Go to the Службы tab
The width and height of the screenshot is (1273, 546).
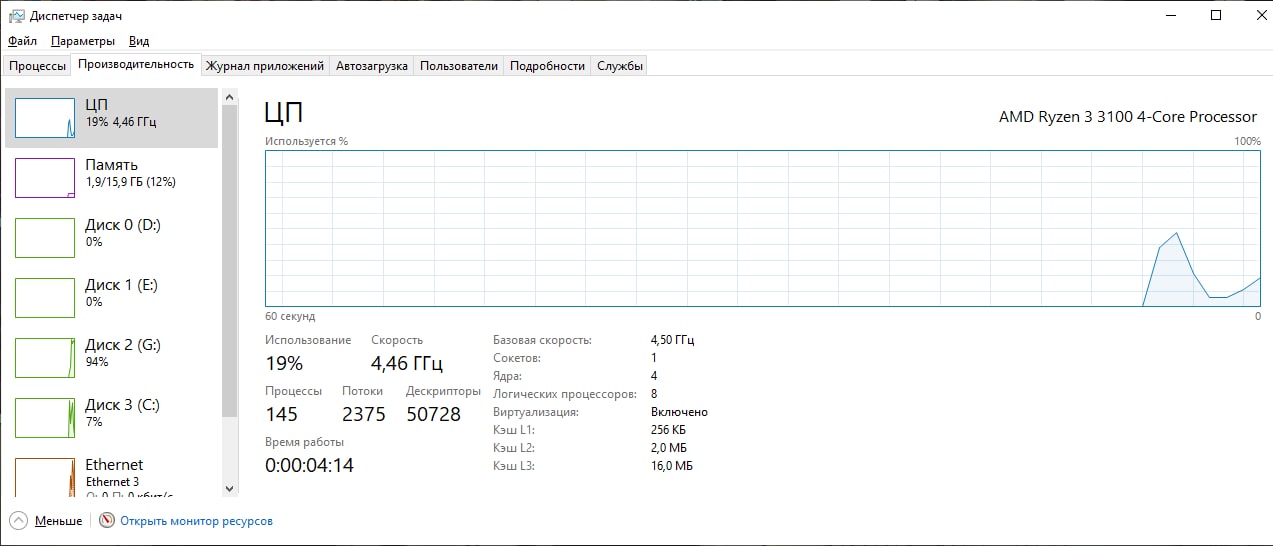click(x=620, y=66)
